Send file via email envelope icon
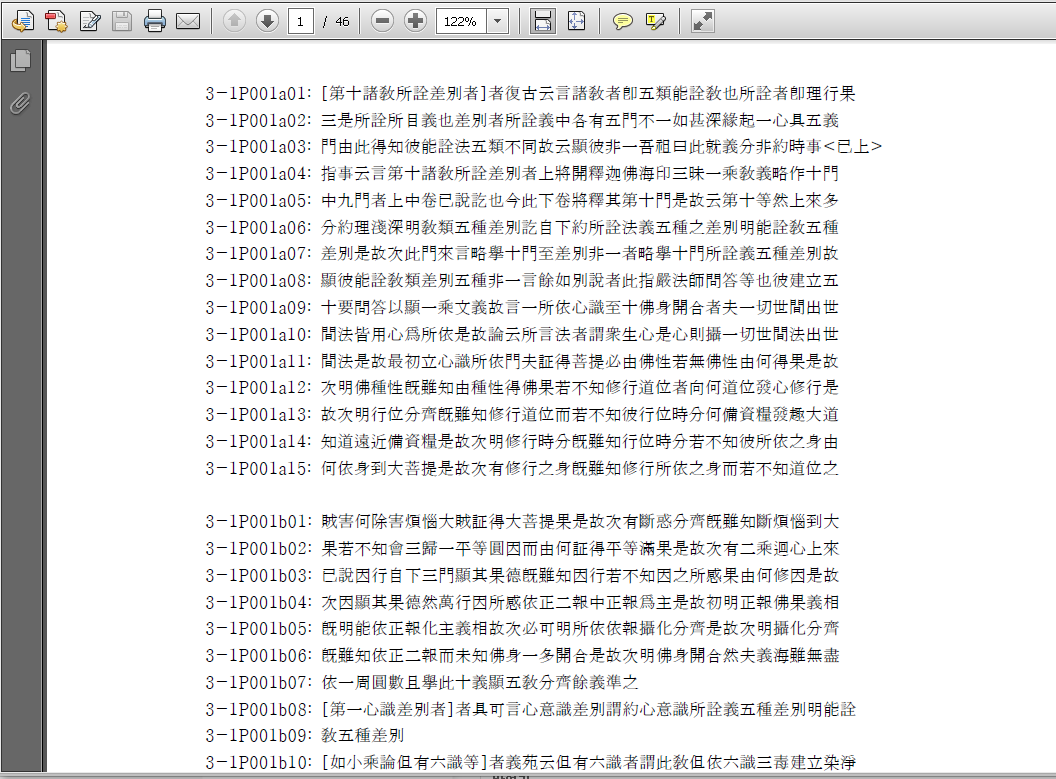 point(188,20)
